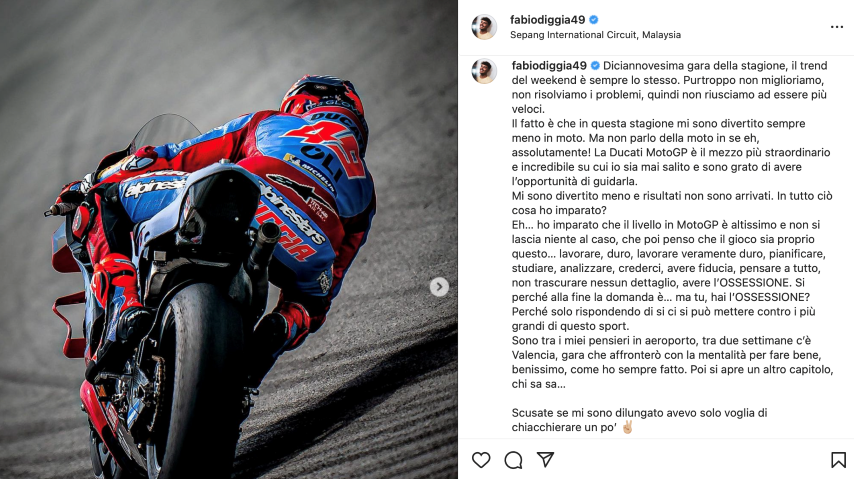Click the Ducati rider photo
The width and height of the screenshot is (854, 479).
pos(229,240)
